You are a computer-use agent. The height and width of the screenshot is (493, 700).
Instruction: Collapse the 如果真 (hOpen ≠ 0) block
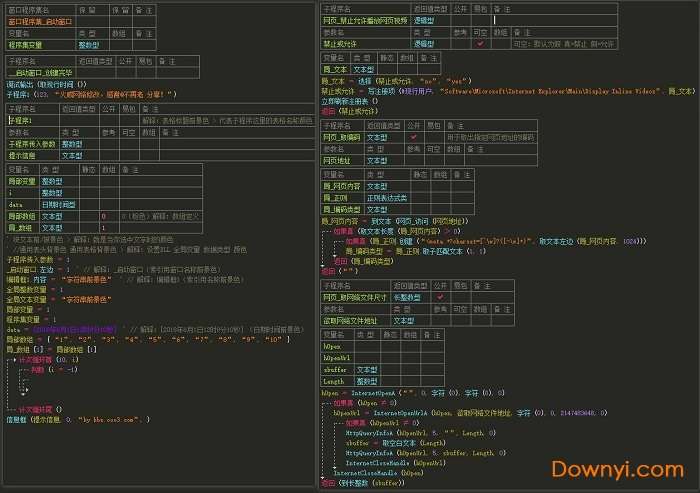(x=325, y=403)
